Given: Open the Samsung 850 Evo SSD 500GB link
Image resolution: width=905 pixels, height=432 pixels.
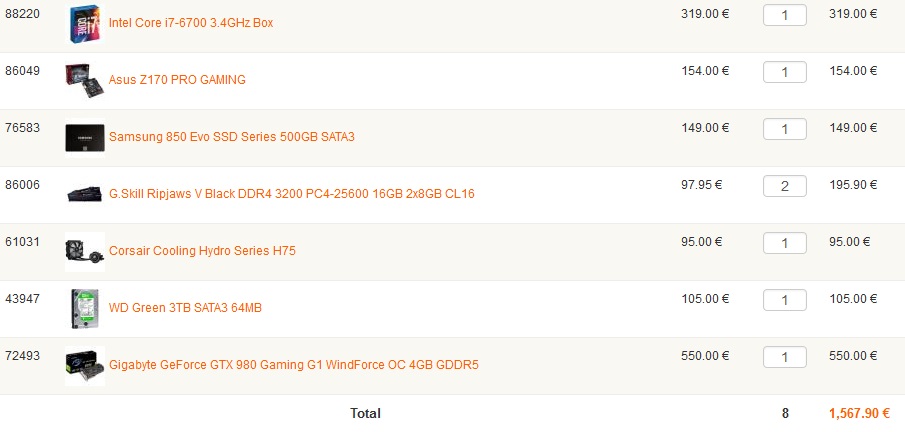Looking at the screenshot, I should click(231, 136).
